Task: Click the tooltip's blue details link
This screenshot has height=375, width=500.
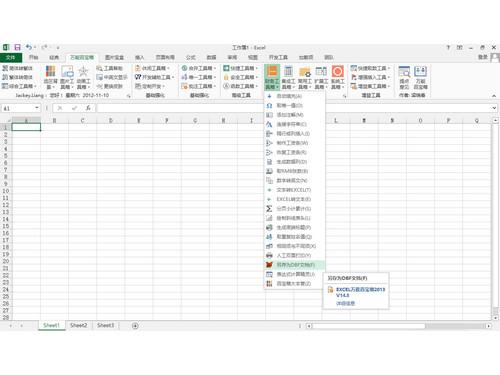Action: [x=345, y=303]
